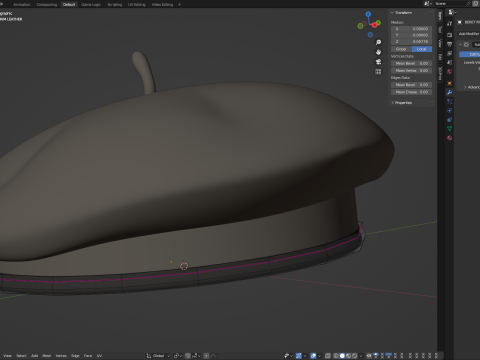480x360 pixels.
Task: Open the Add Modifier dropdown
Action: pos(469,34)
